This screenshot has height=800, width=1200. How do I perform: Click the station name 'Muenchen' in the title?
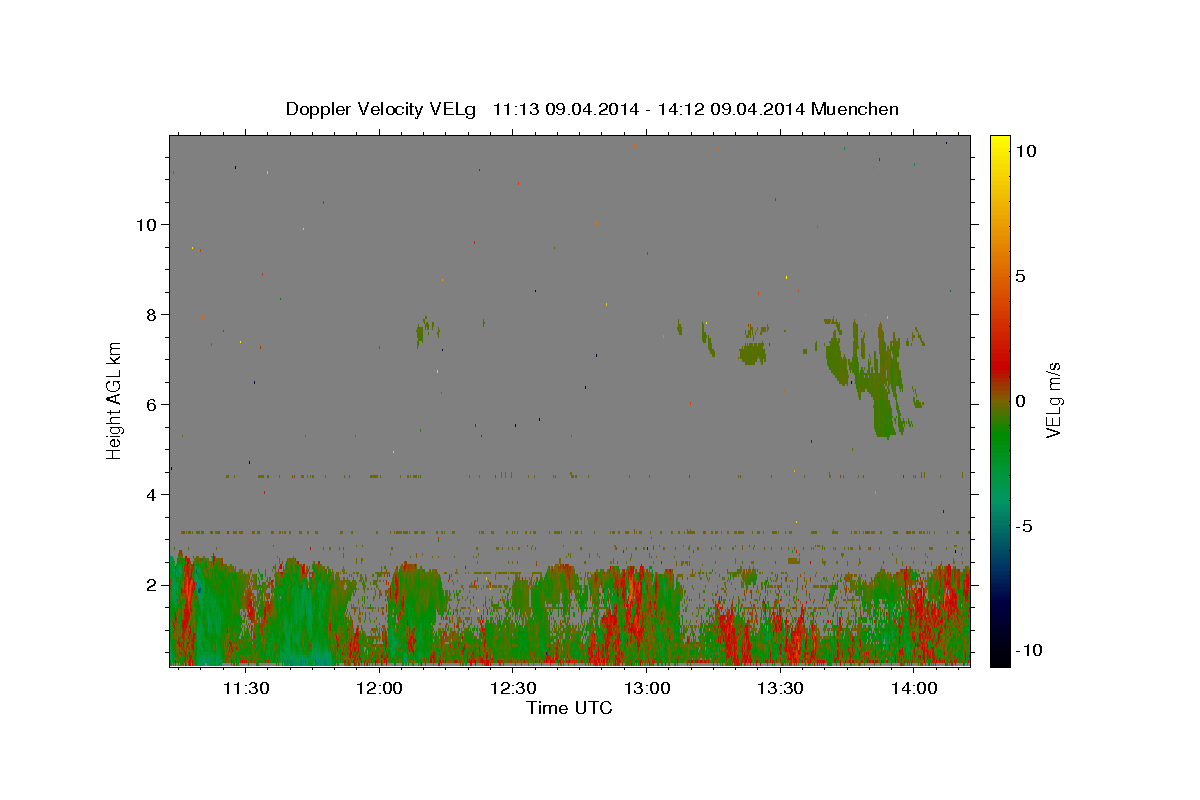click(x=855, y=109)
